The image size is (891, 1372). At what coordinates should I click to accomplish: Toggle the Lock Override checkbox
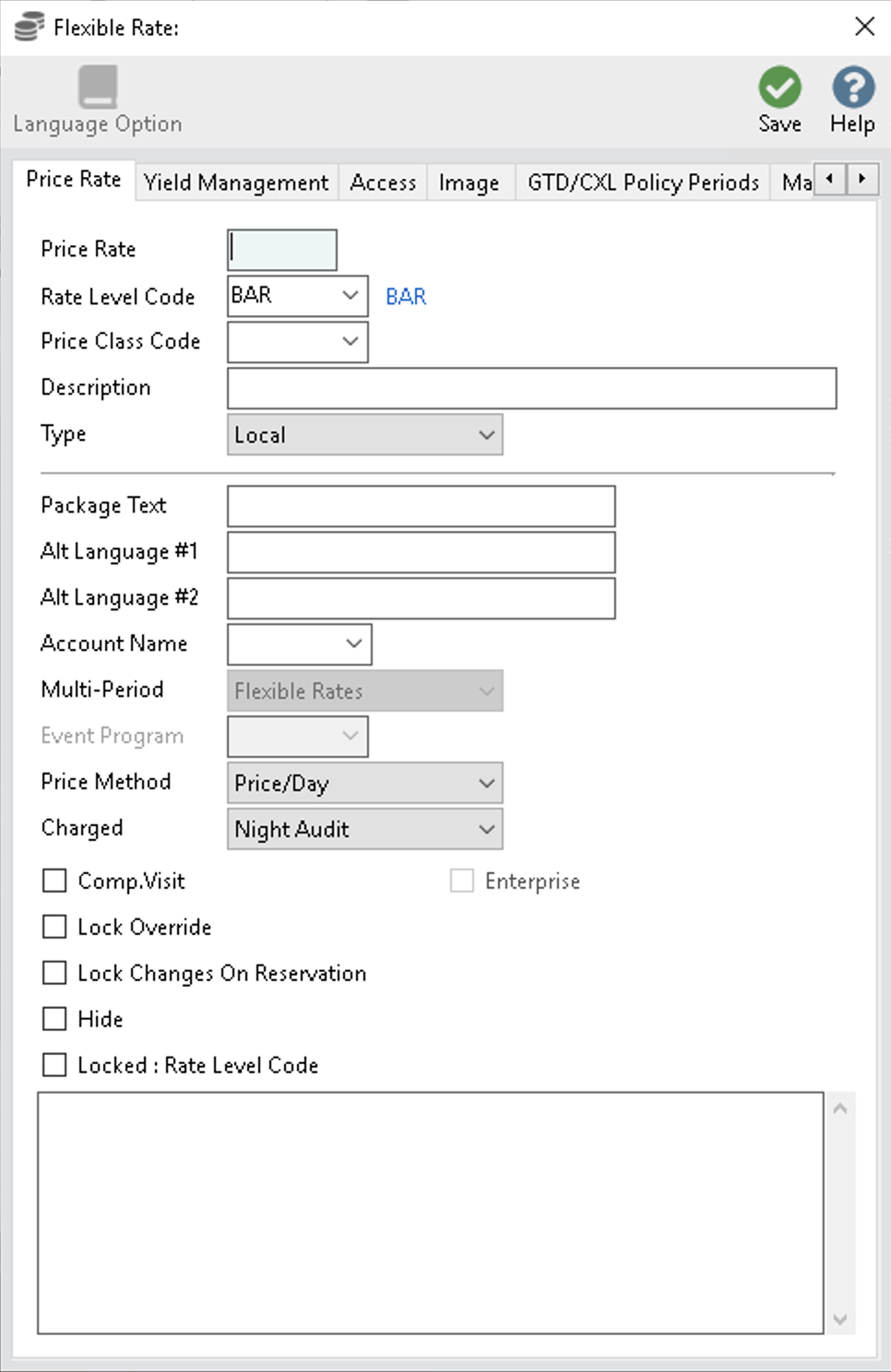pyautogui.click(x=55, y=927)
